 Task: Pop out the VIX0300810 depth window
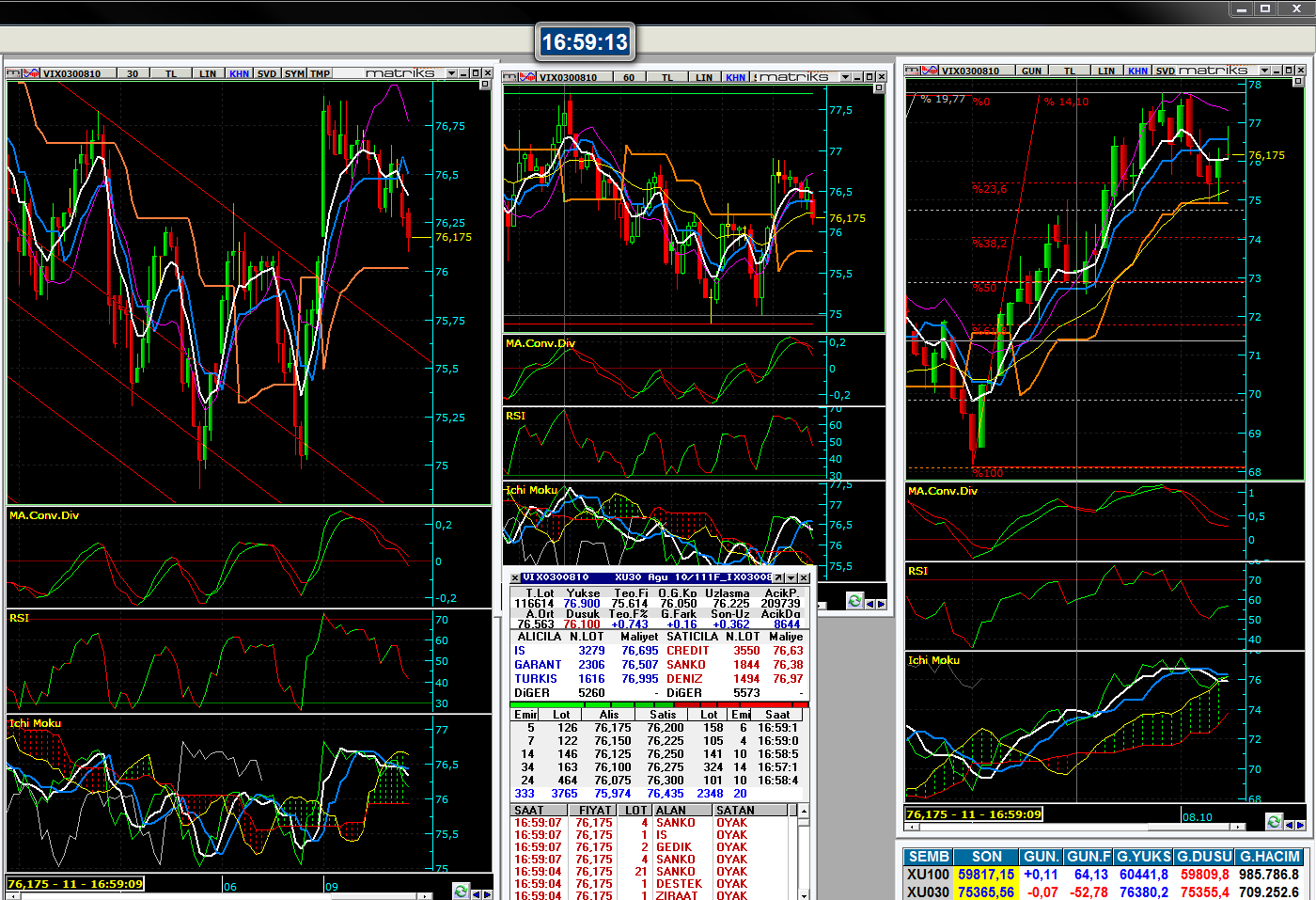[778, 577]
